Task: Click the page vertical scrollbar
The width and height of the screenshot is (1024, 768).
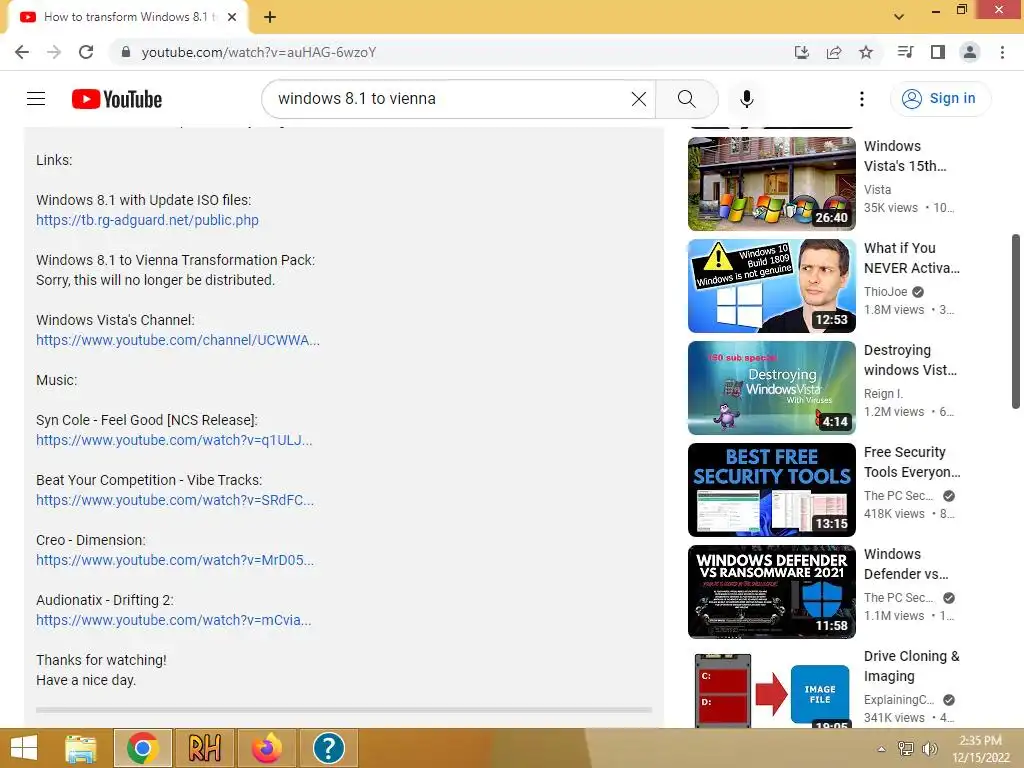Action: coord(1016,321)
